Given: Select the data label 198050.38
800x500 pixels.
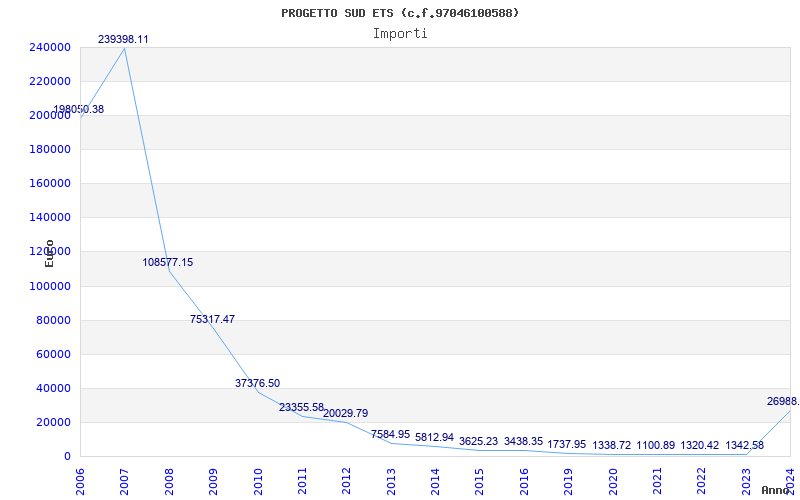Looking at the screenshot, I should (79, 109).
